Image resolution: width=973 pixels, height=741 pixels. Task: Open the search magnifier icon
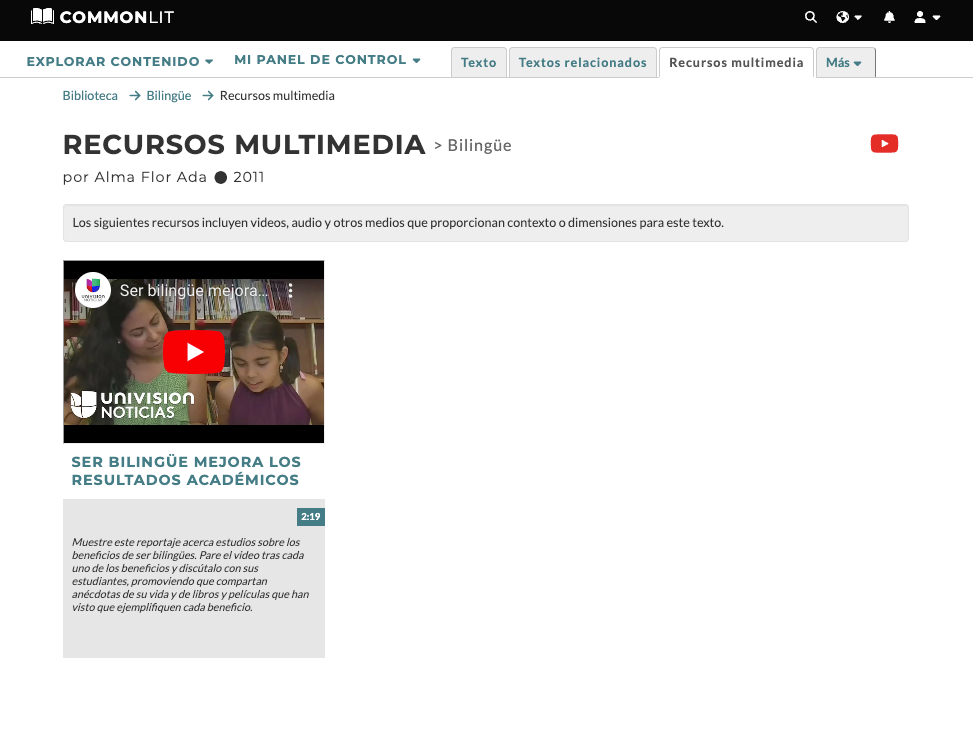point(810,17)
